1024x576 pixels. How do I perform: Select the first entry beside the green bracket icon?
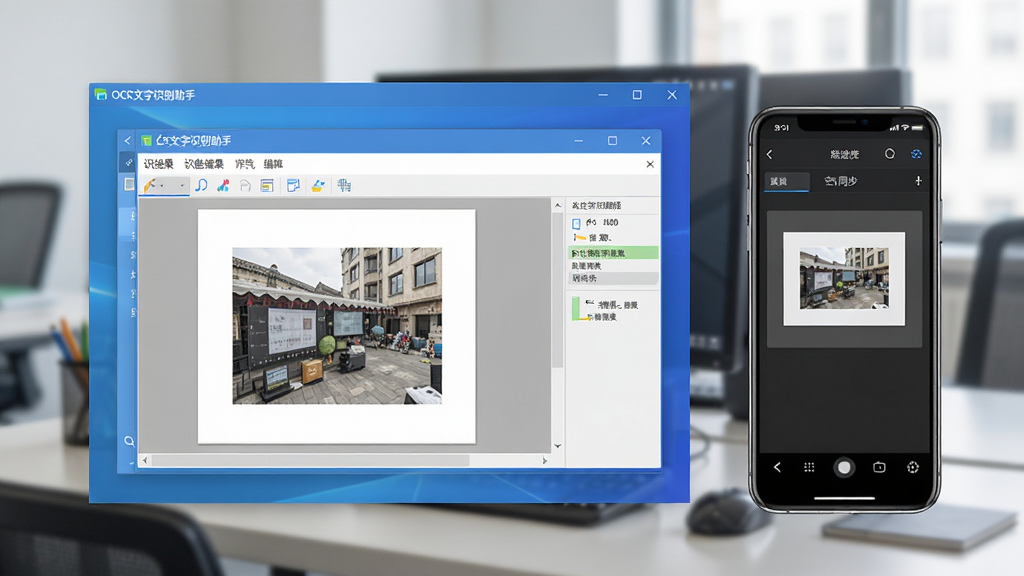(x=611, y=304)
